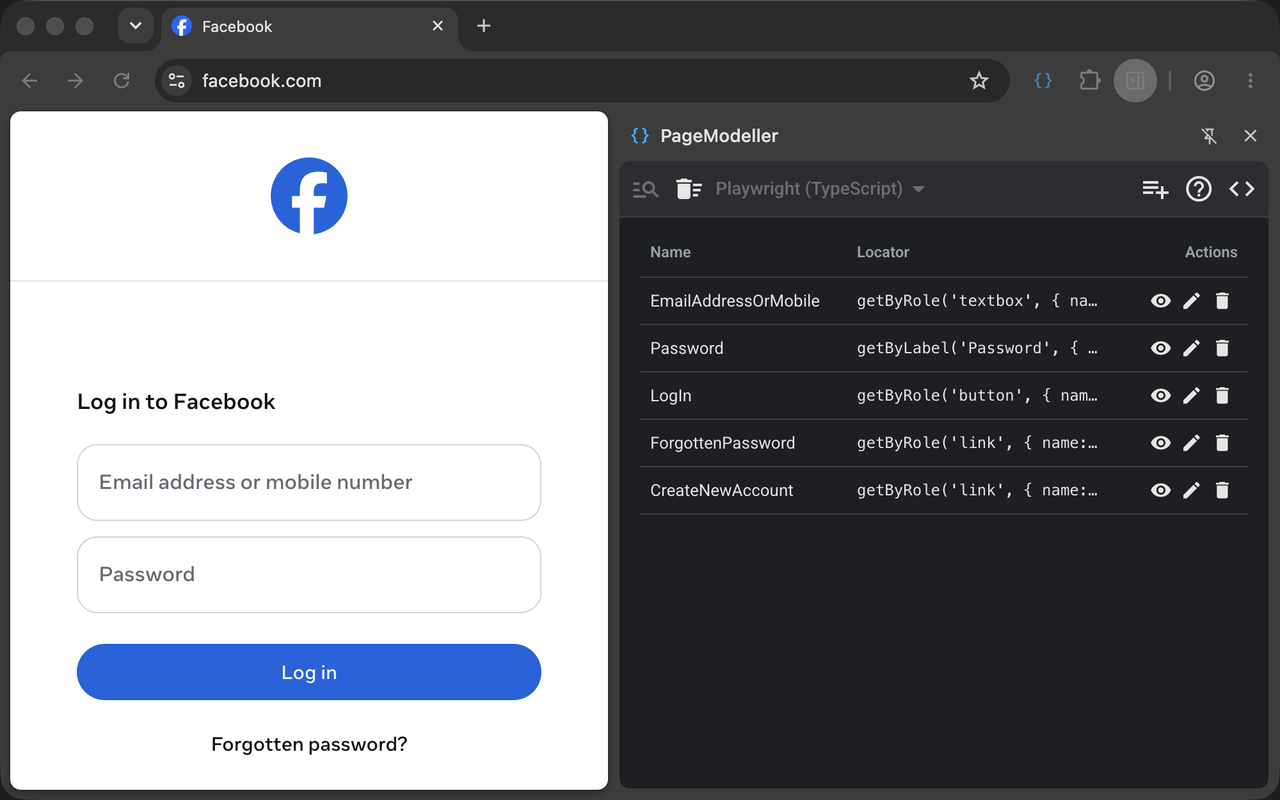Focus the Email address or mobile number field
Viewport: 1280px width, 800px height.
309,482
